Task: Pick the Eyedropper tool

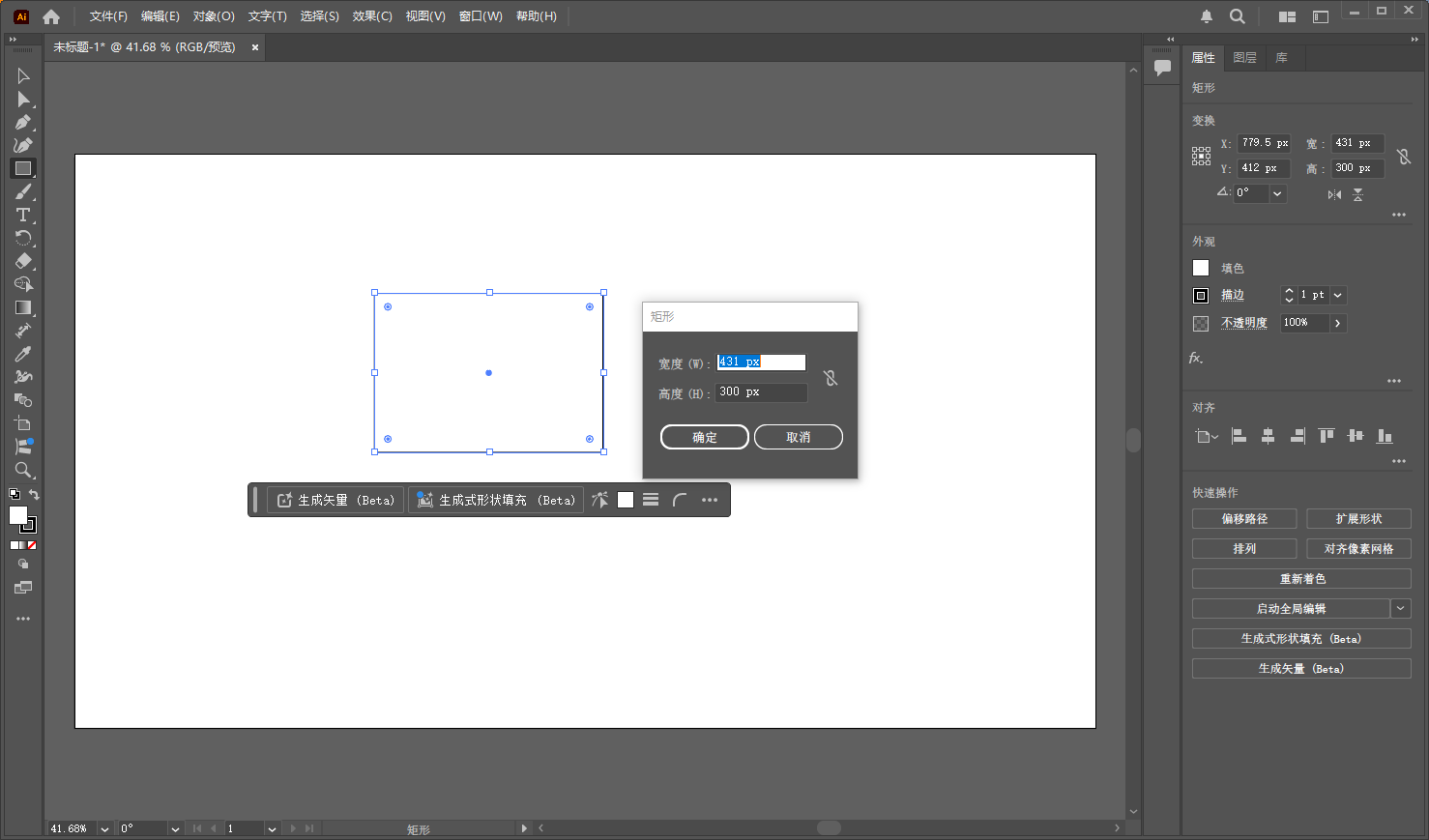Action: (23, 354)
